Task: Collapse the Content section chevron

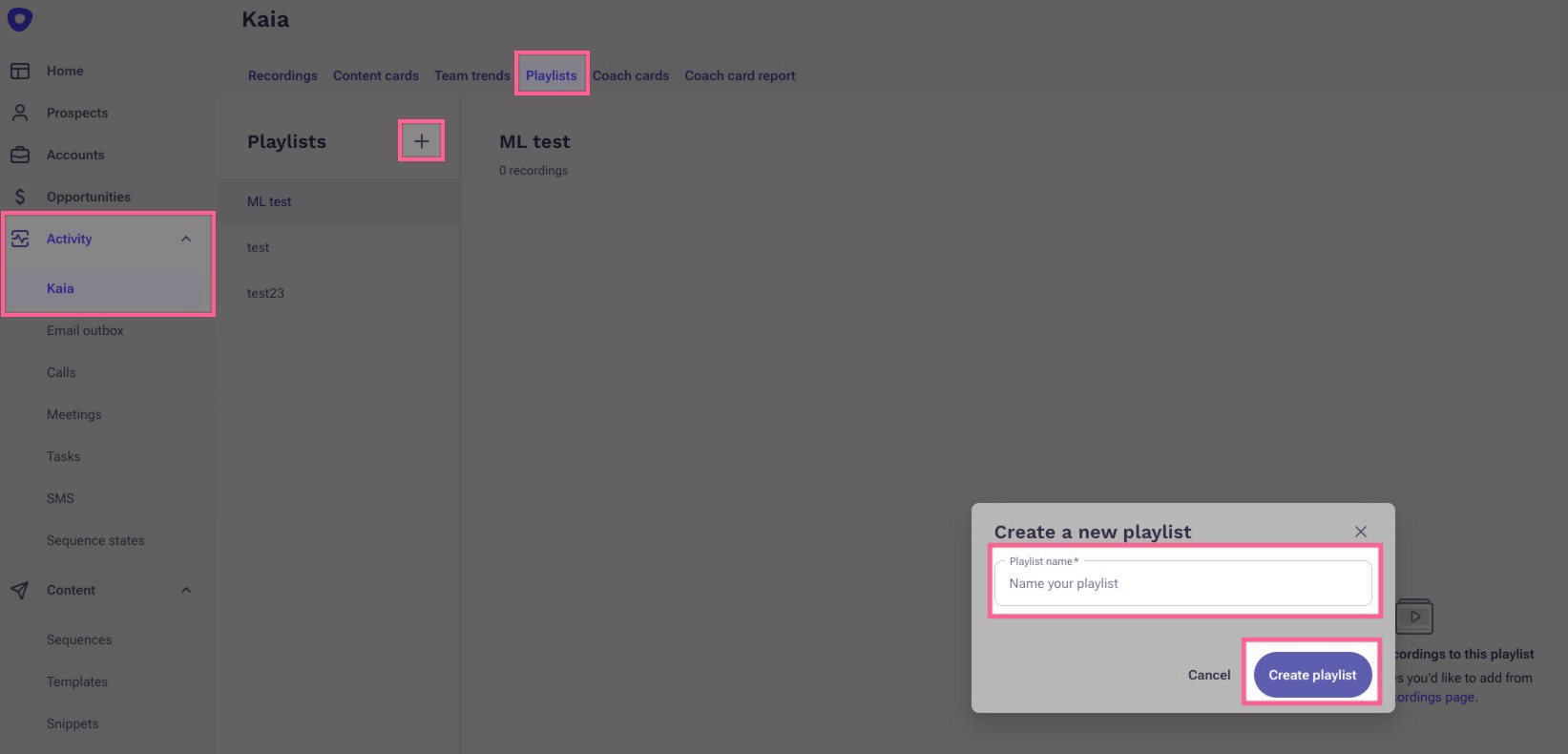Action: pos(186,590)
